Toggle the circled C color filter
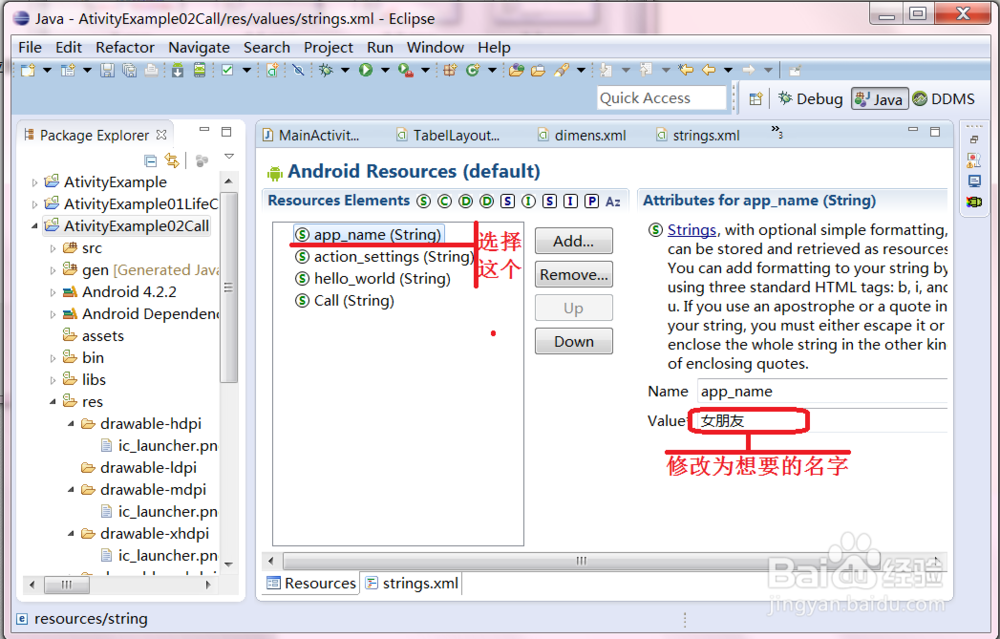Viewport: 1000px width, 639px height. (445, 202)
